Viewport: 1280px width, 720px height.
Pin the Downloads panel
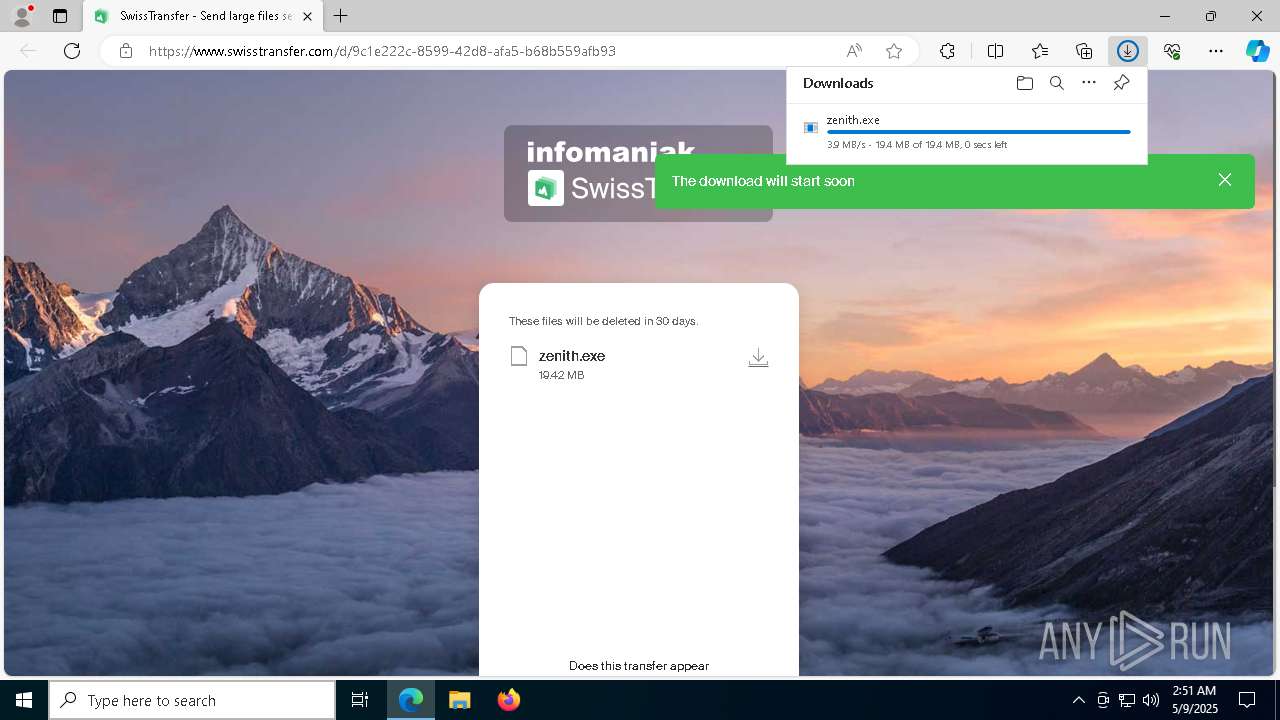(x=1121, y=83)
